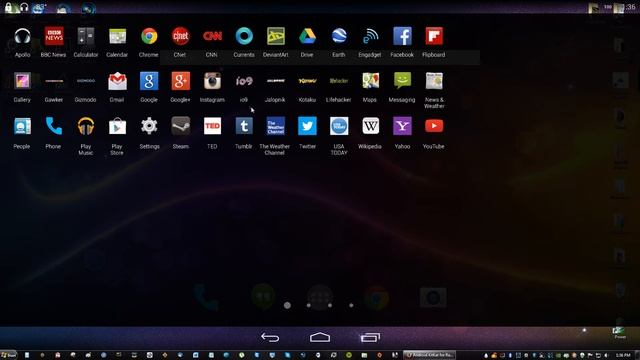Open DeviantArt app

pos(276,36)
